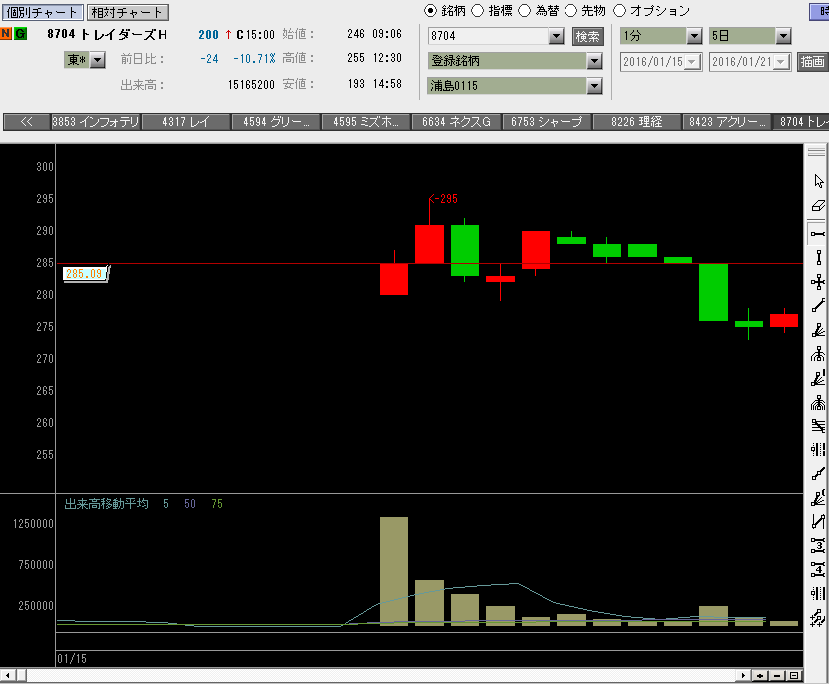Open the 2016/01/21 end date picker

781,62
